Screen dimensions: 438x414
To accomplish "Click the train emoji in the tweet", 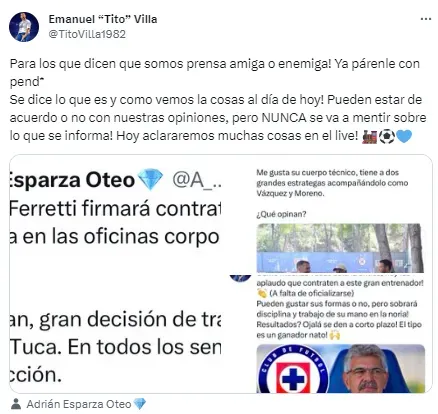I will tap(369, 136).
